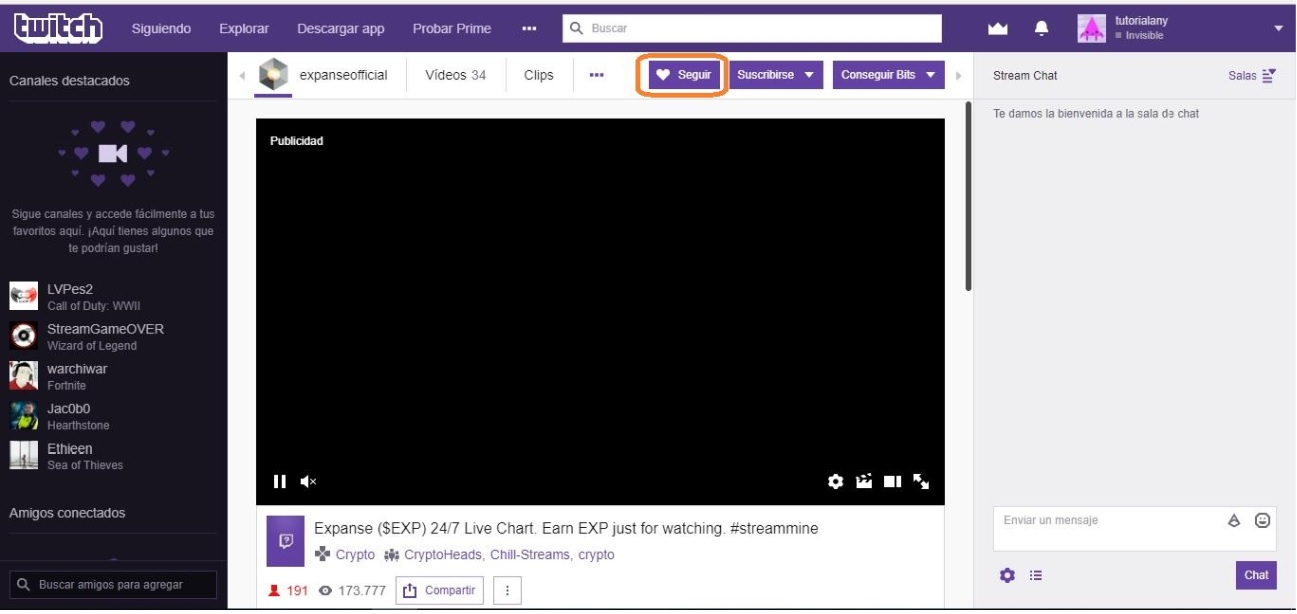Click the left arrow beside channel avatar
The height and width of the screenshot is (614, 1297).
coord(241,75)
